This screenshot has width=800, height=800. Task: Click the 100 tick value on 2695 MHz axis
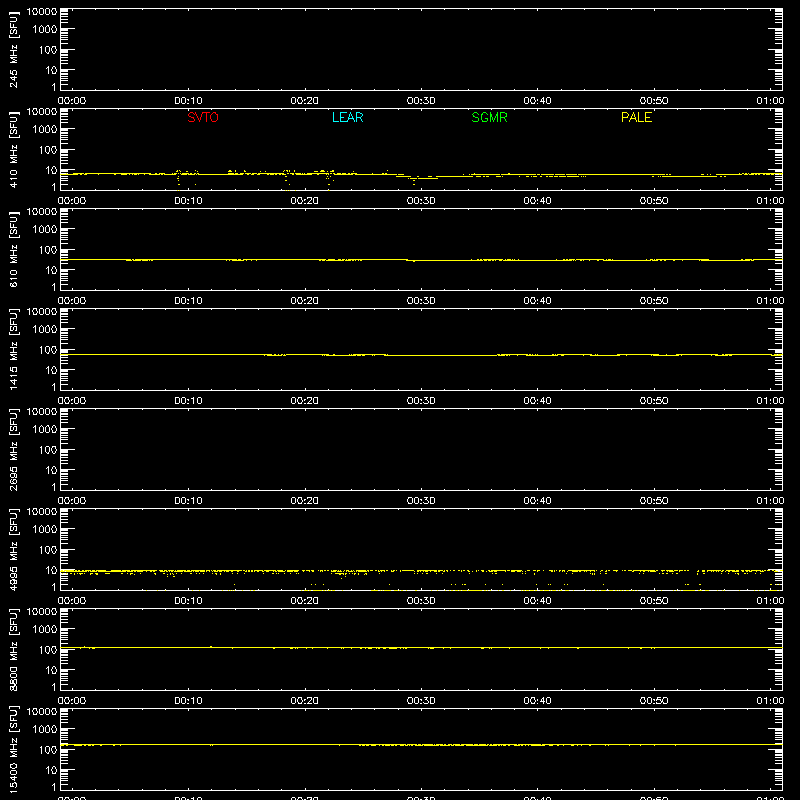coord(48,449)
